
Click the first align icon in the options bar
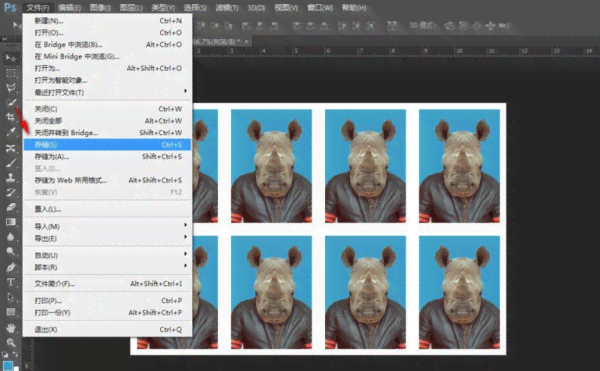(x=201, y=26)
